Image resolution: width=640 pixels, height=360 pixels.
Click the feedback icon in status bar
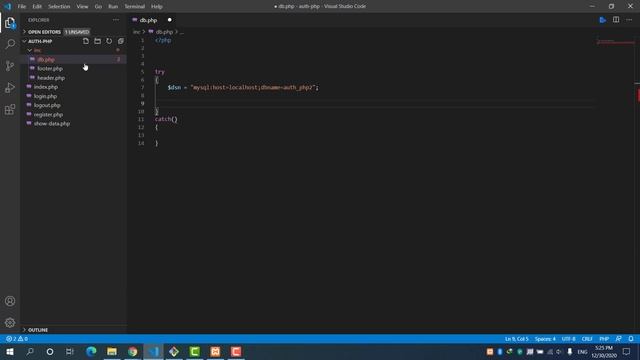point(619,339)
